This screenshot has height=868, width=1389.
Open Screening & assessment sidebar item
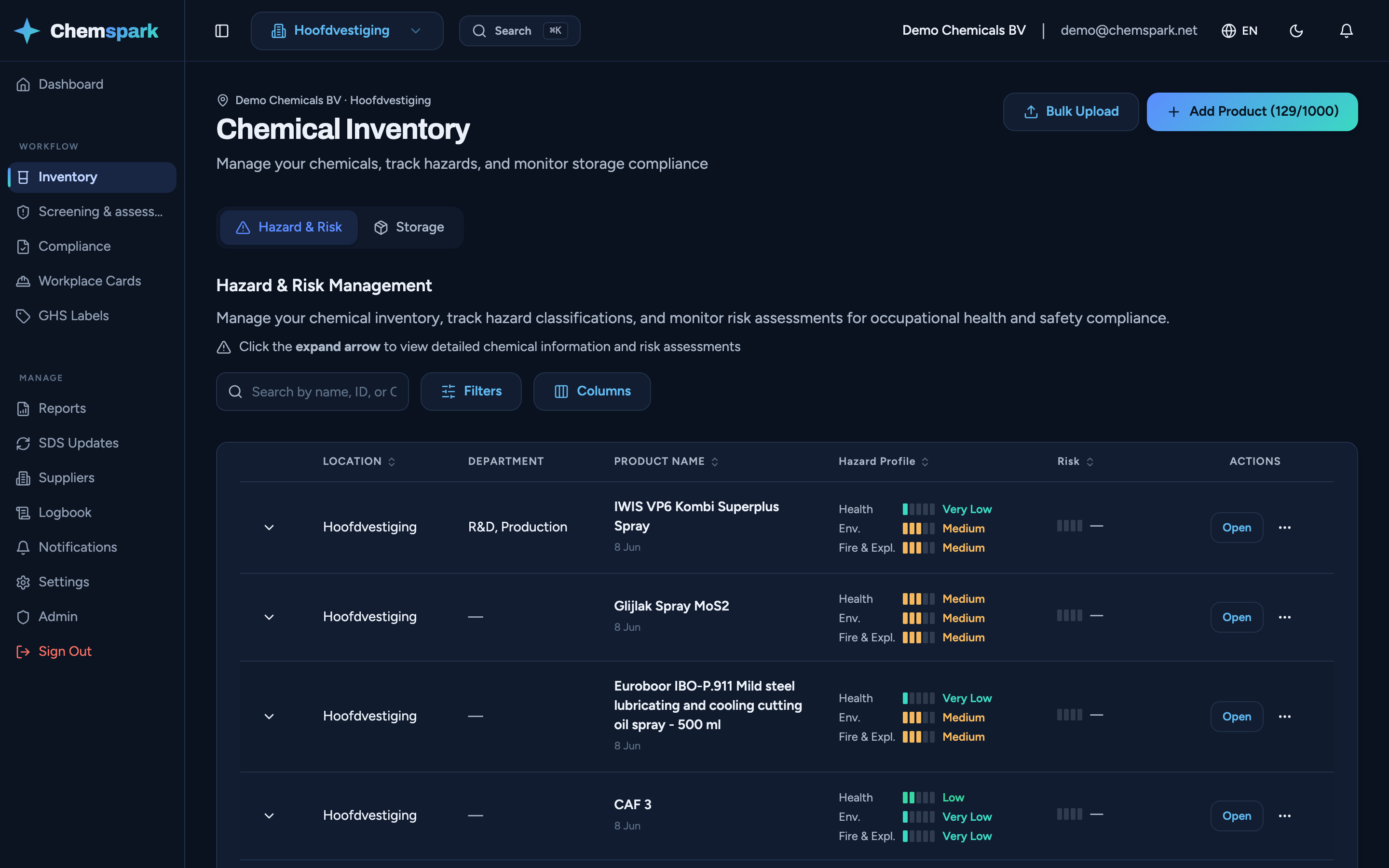pos(92,212)
